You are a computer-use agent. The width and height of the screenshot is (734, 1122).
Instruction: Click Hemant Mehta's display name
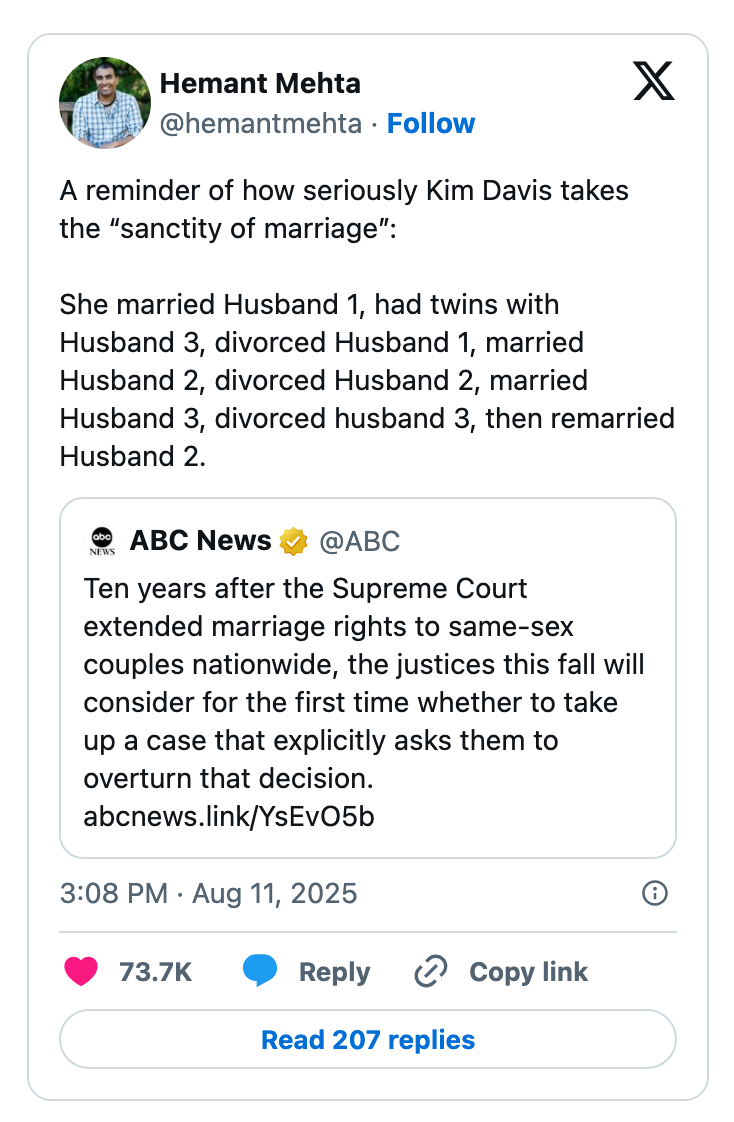[x=260, y=83]
